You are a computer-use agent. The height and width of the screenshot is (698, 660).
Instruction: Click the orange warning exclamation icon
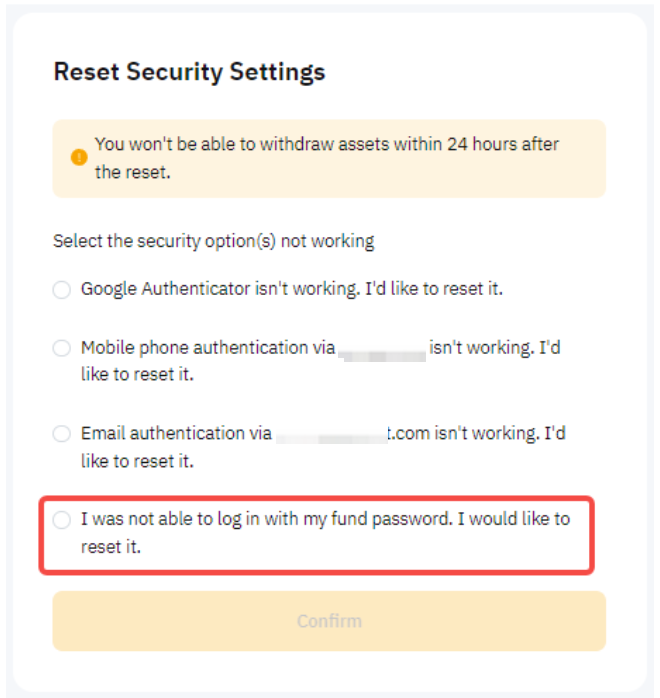tap(79, 158)
